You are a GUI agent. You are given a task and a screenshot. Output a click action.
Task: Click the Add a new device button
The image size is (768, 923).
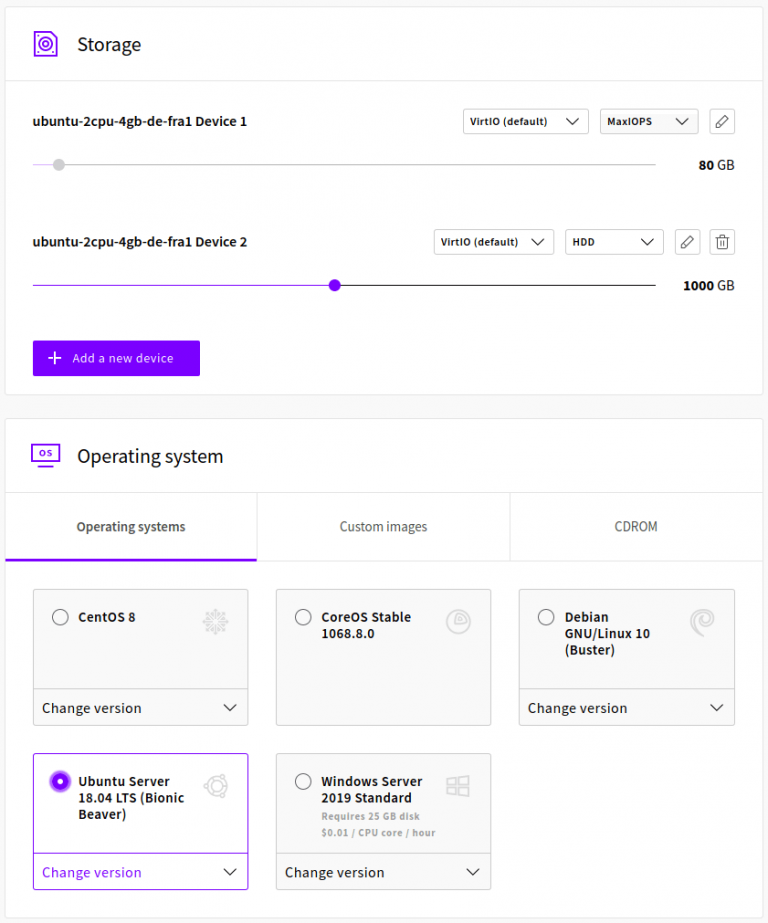point(116,358)
